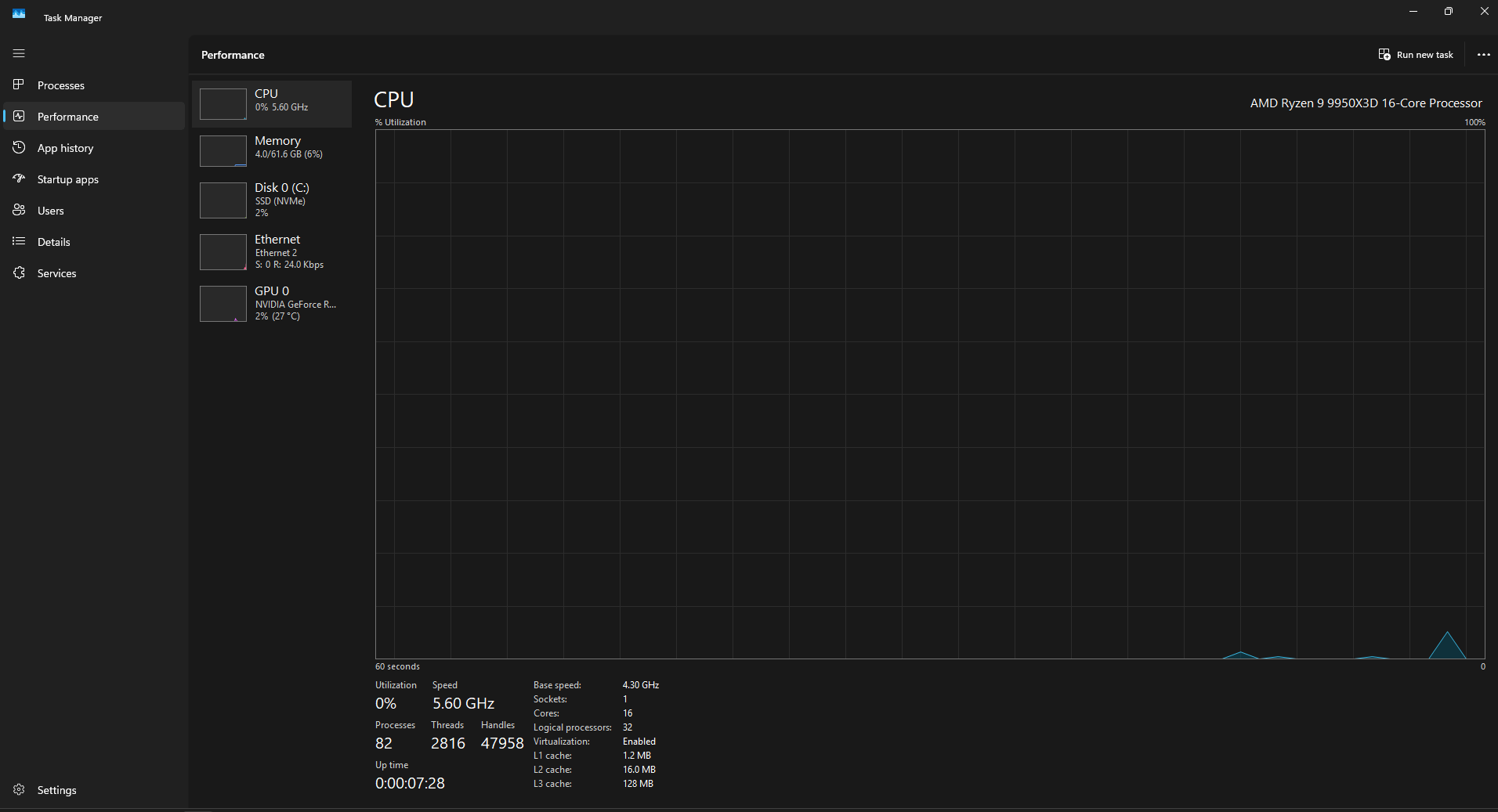Image resolution: width=1498 pixels, height=812 pixels.
Task: Select the CPU mini graph thumbnail
Action: pos(223,104)
